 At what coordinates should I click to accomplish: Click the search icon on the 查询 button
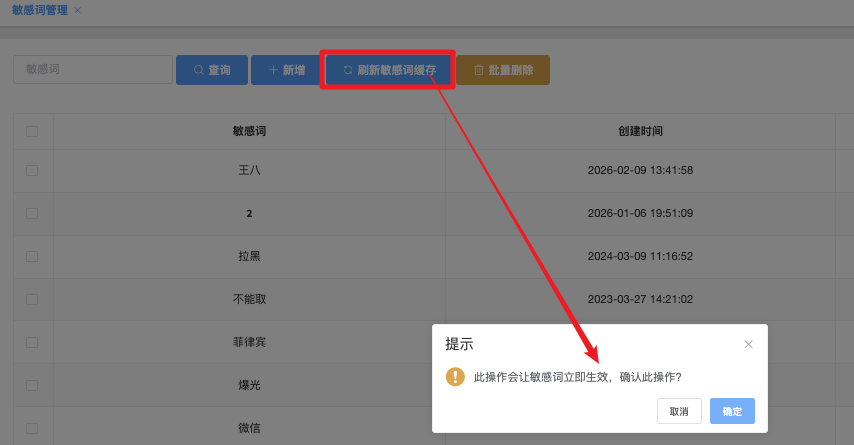[x=199, y=70]
